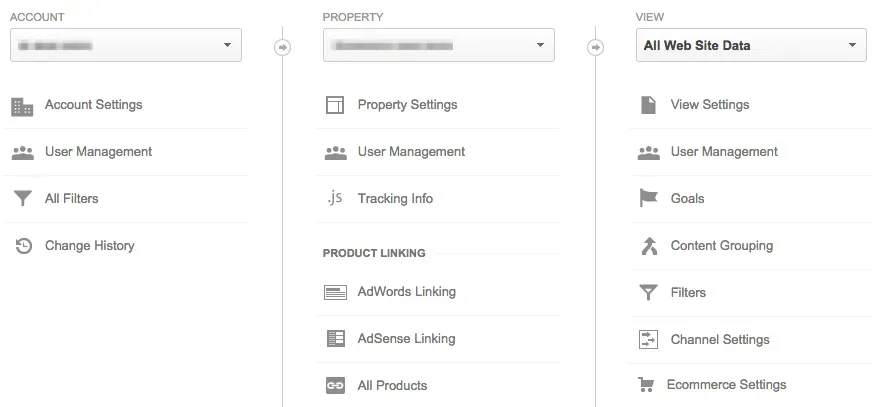Click the Tracking Info .js icon

point(335,198)
